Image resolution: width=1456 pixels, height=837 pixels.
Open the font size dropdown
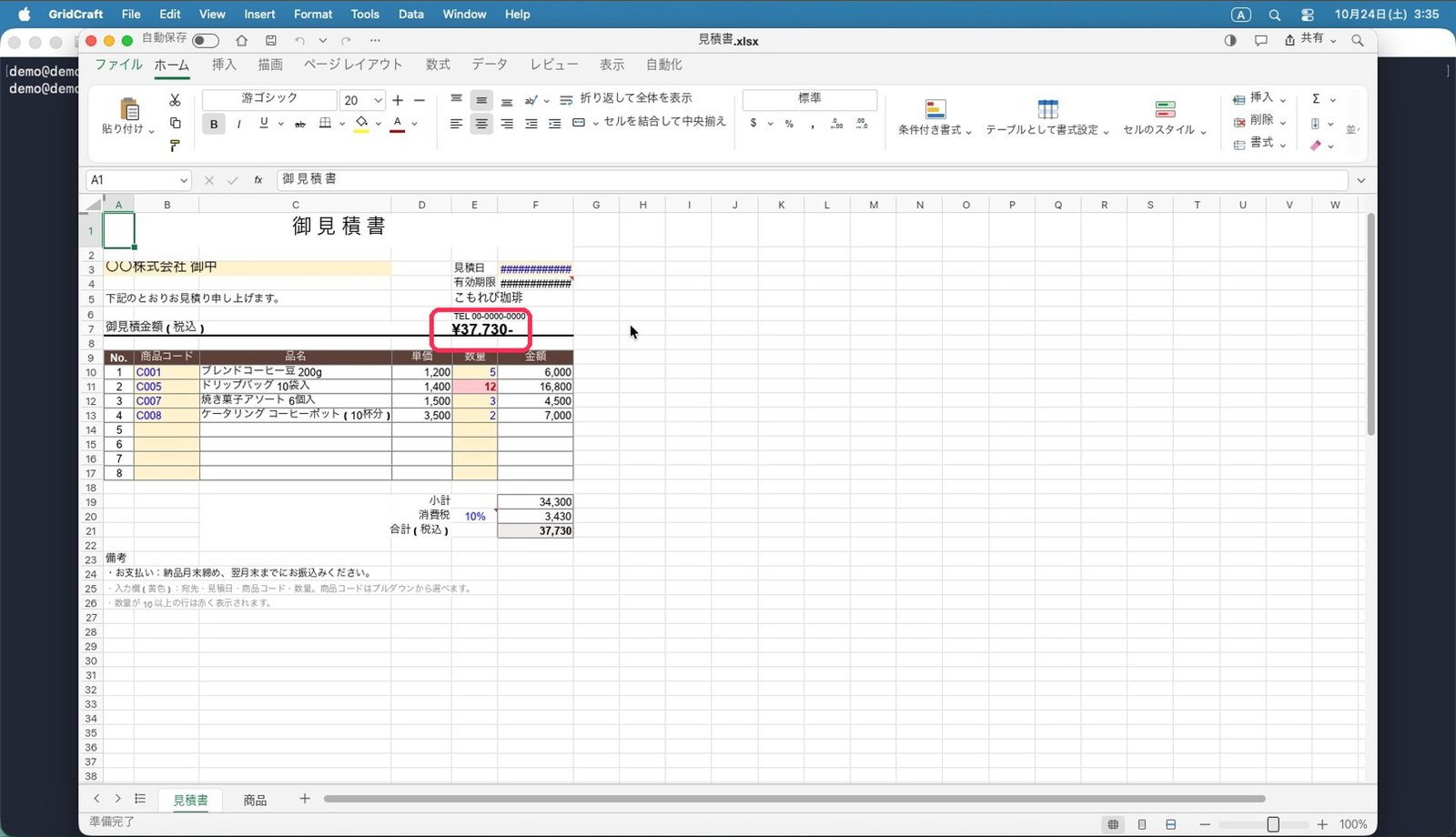point(378,100)
